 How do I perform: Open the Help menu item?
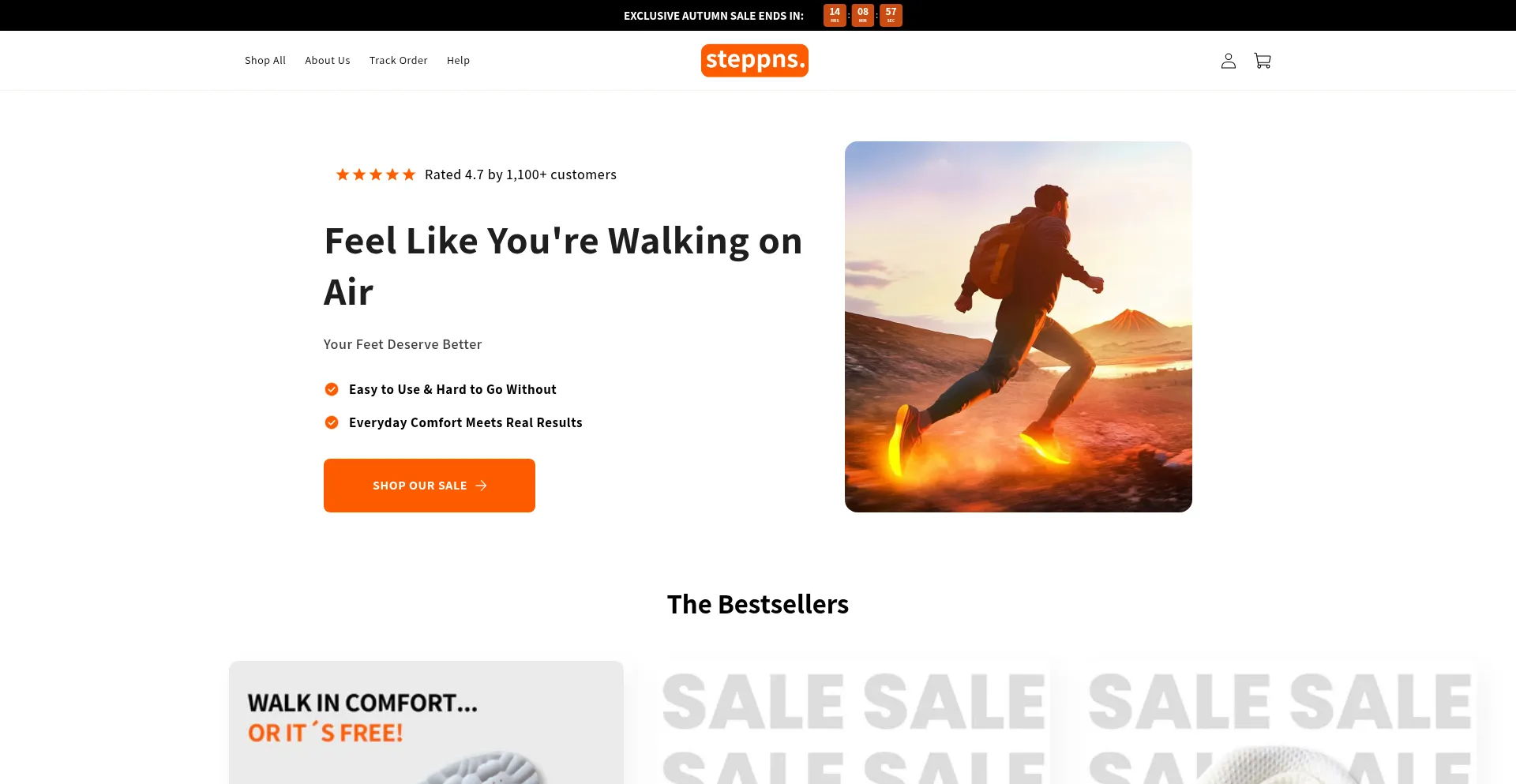tap(458, 60)
